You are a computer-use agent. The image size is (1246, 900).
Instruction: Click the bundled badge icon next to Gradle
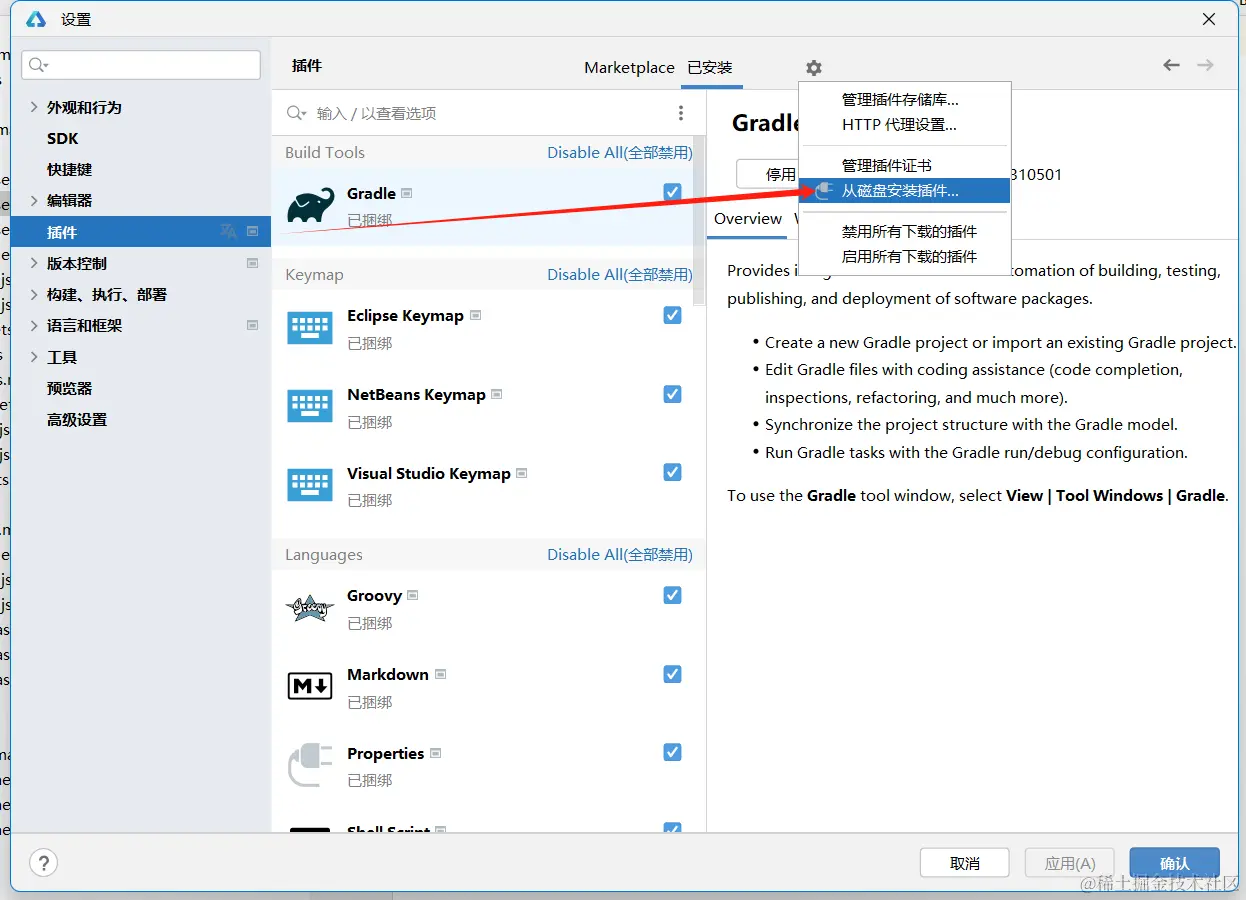pos(407,193)
